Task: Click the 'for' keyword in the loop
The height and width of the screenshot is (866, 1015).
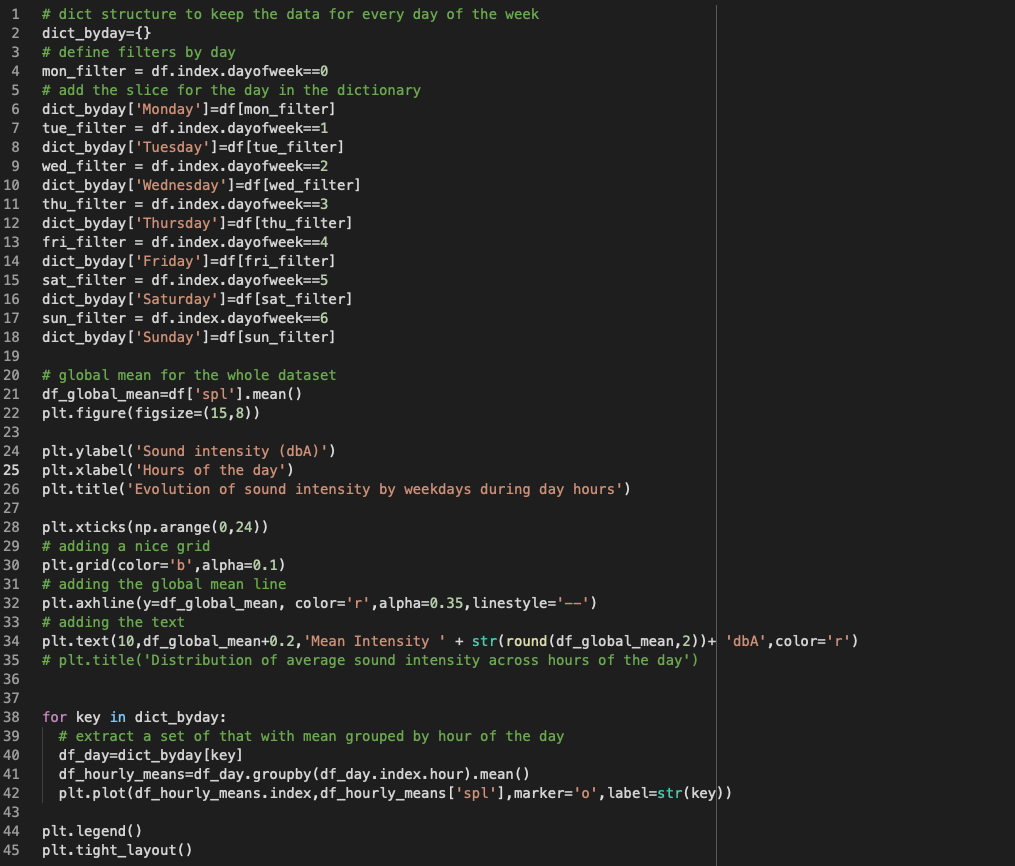Action: 54,717
